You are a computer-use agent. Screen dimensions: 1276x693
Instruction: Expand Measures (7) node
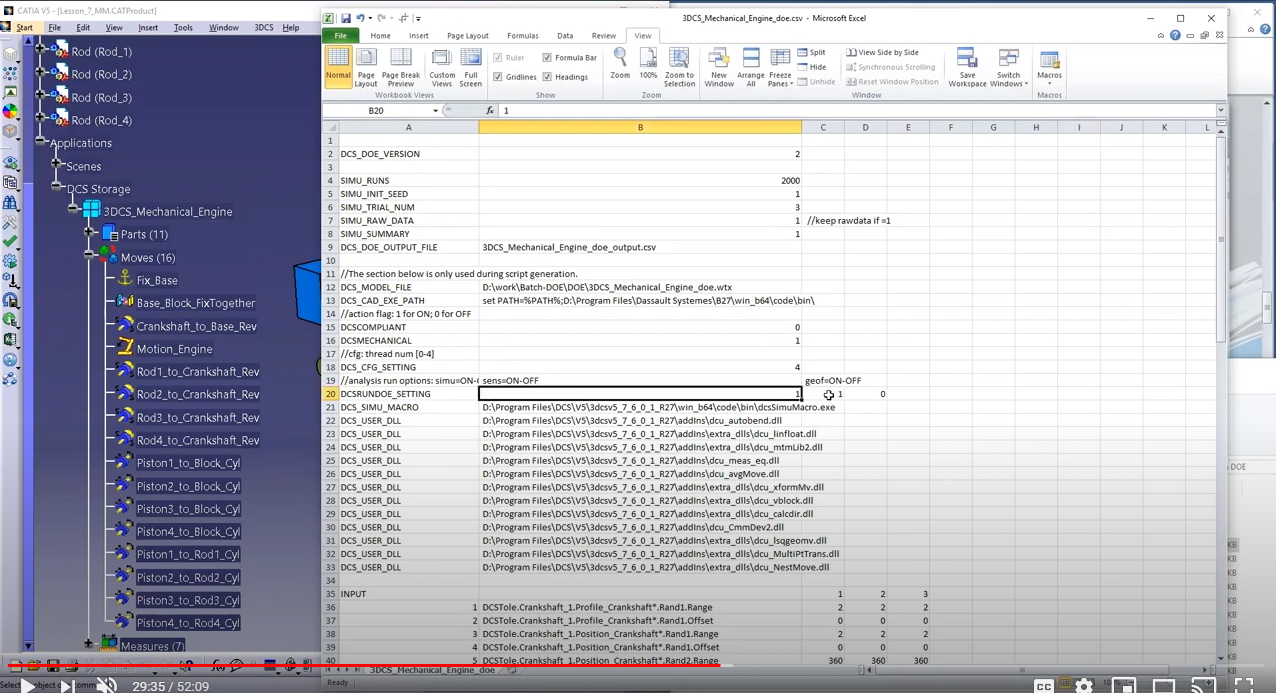click(88, 645)
